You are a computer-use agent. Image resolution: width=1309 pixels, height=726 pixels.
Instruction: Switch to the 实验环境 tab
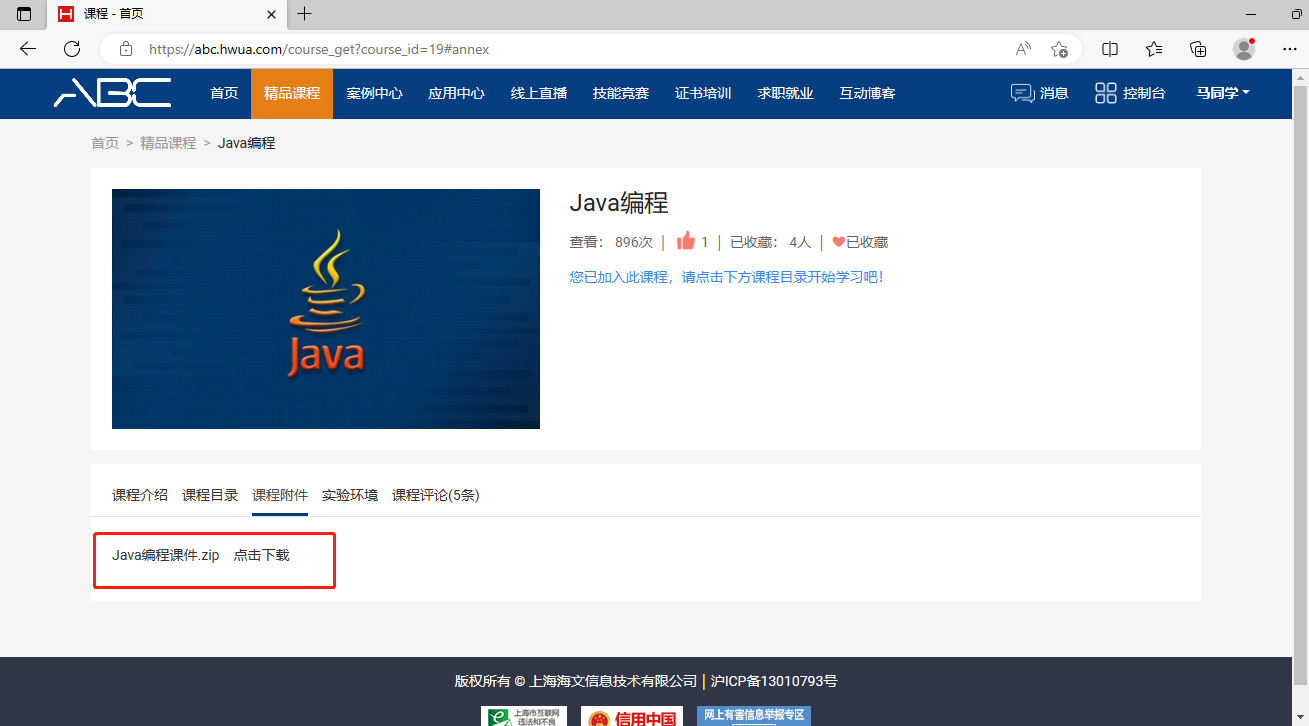click(350, 495)
